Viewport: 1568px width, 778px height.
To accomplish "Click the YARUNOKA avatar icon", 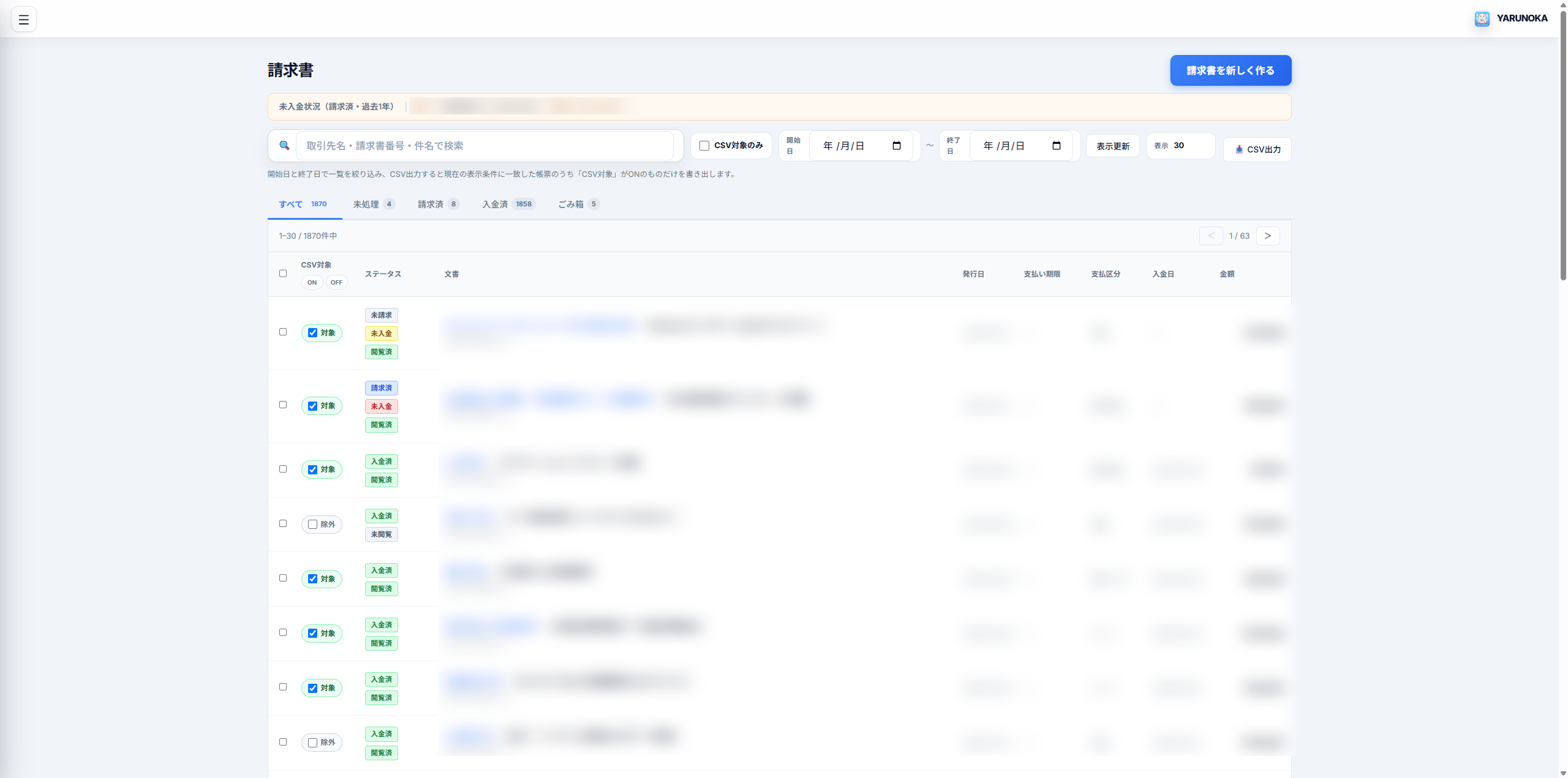I will click(x=1482, y=19).
